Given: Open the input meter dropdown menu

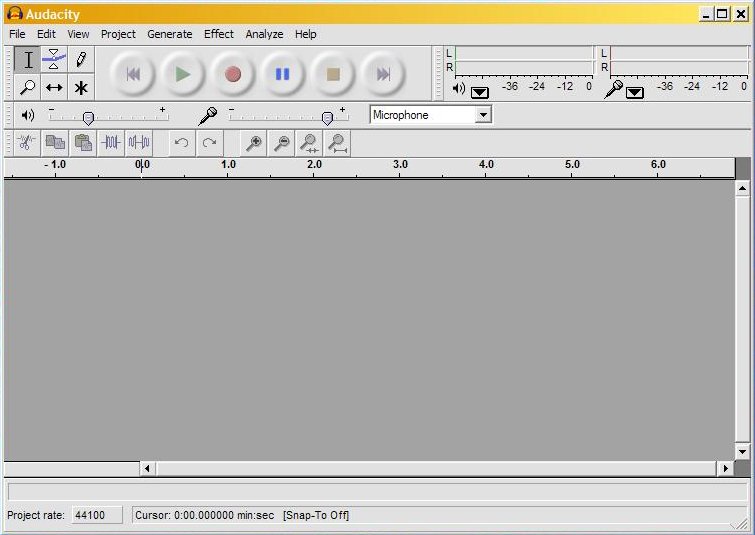Looking at the screenshot, I should [634, 91].
